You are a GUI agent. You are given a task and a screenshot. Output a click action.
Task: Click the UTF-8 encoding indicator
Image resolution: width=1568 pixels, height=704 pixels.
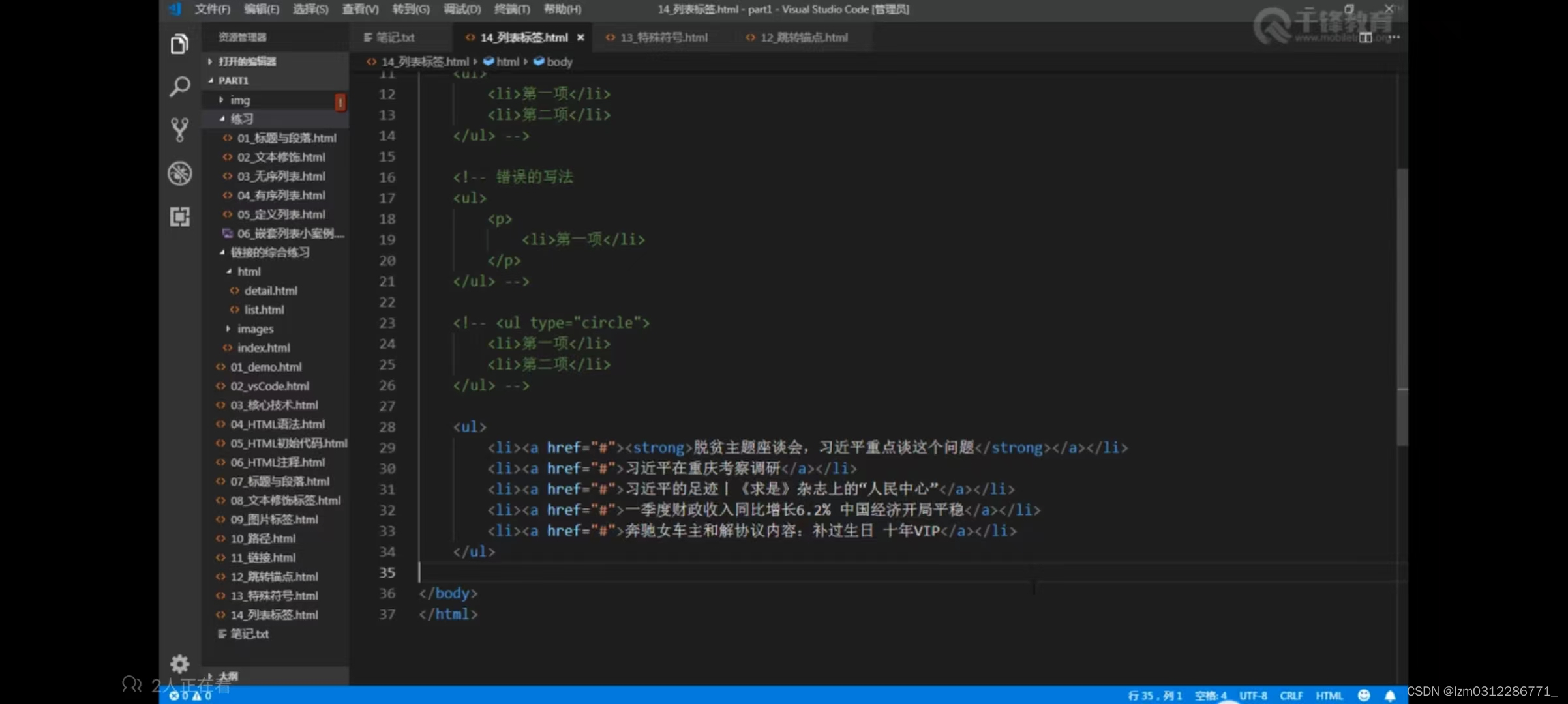[x=1253, y=696]
